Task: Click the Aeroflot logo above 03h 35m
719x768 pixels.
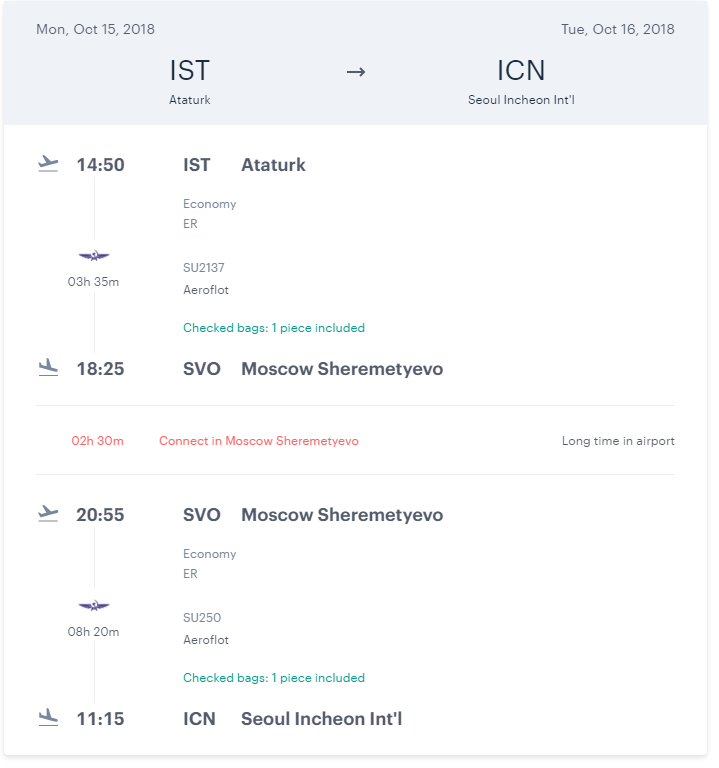Action: [94, 257]
